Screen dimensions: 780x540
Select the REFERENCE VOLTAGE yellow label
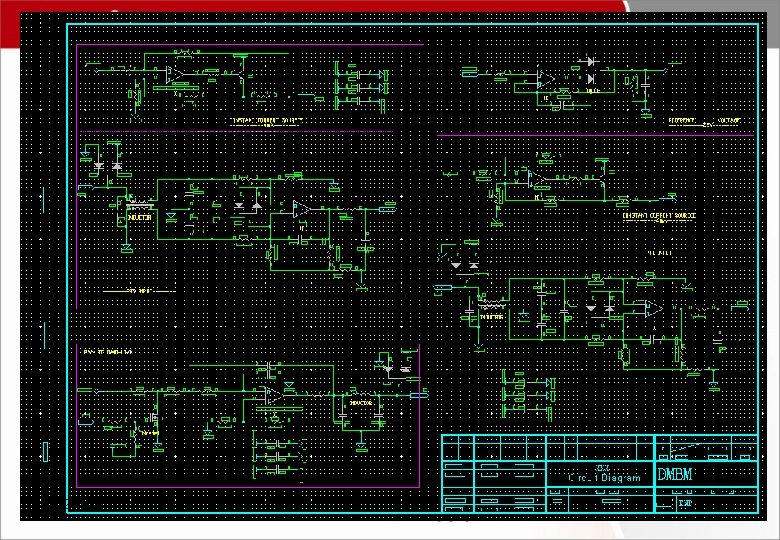coord(704,121)
